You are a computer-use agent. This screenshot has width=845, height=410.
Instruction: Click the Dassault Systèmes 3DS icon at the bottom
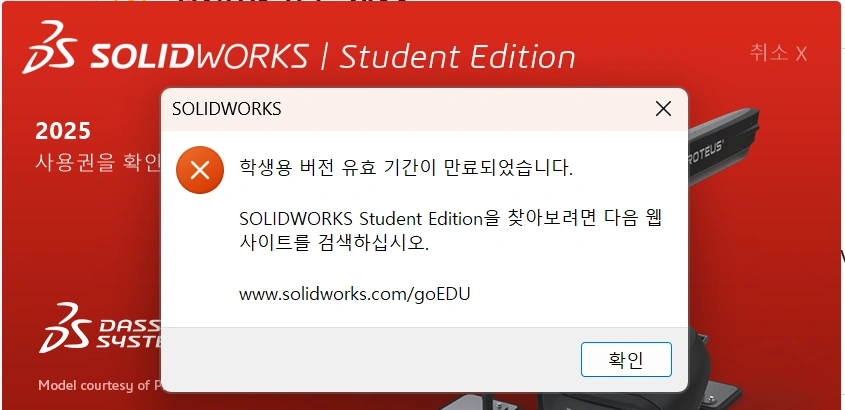coord(65,328)
